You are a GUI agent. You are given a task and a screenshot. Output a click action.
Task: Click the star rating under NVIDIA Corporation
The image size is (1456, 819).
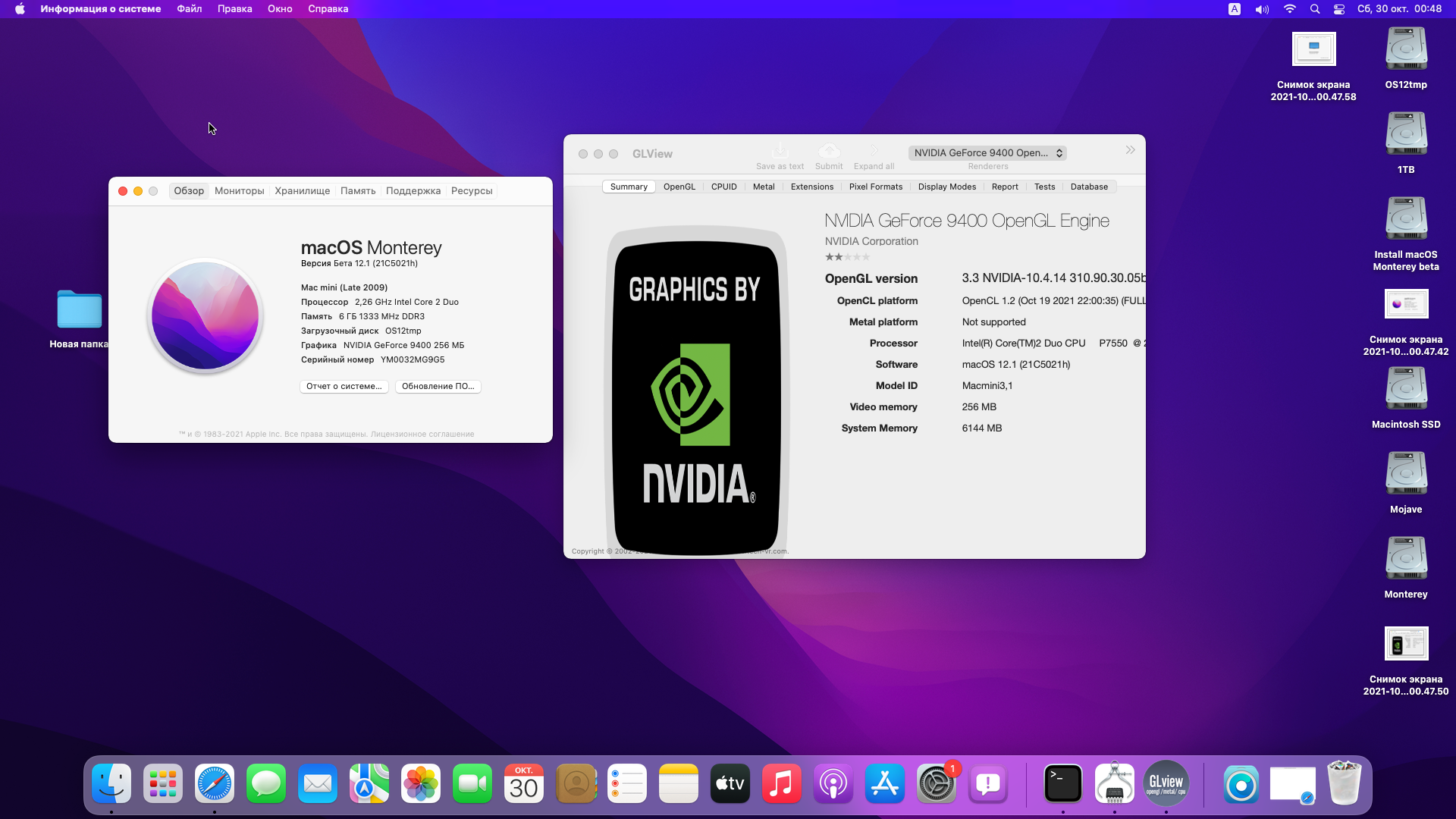[847, 257]
